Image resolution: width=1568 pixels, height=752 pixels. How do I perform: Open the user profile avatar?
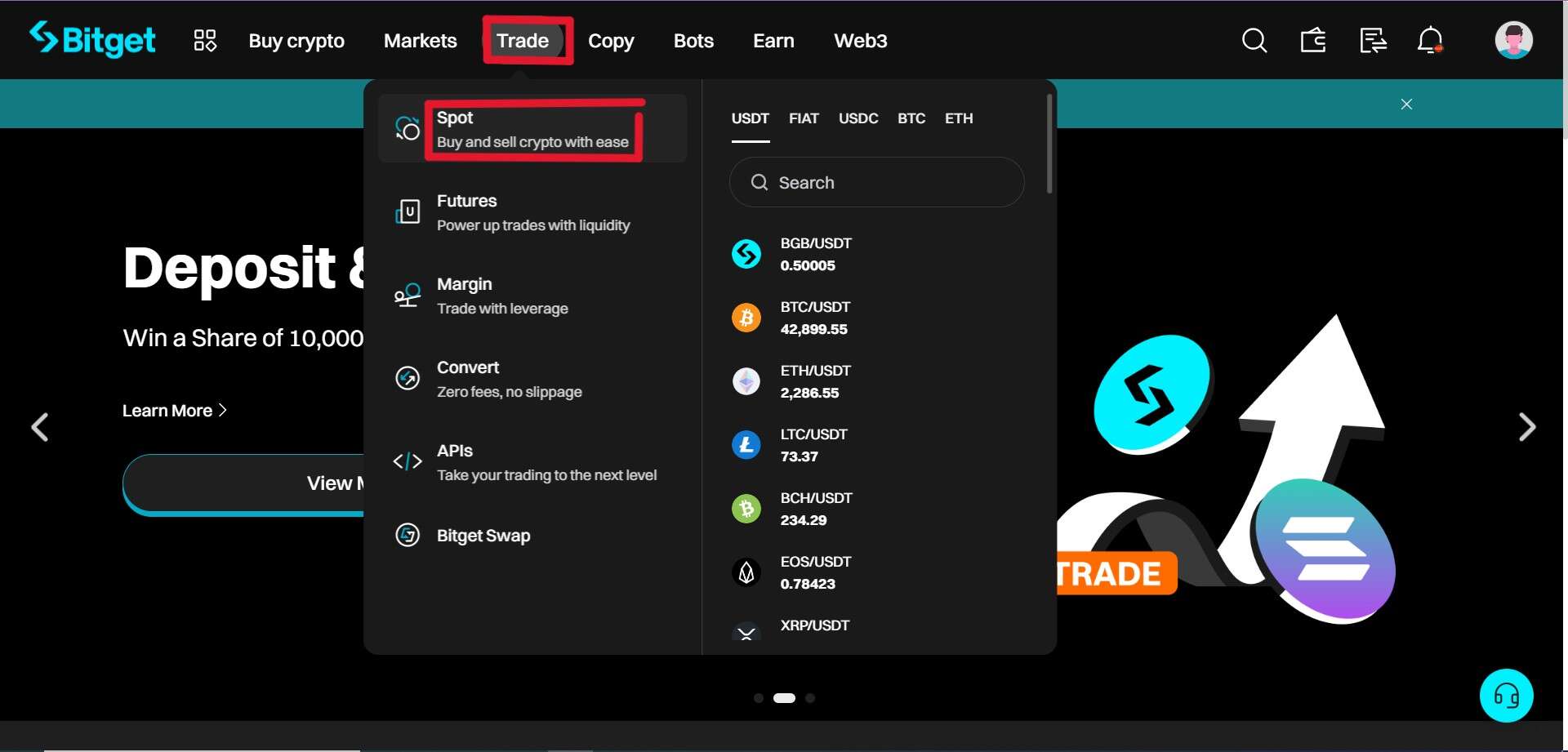[x=1513, y=40]
